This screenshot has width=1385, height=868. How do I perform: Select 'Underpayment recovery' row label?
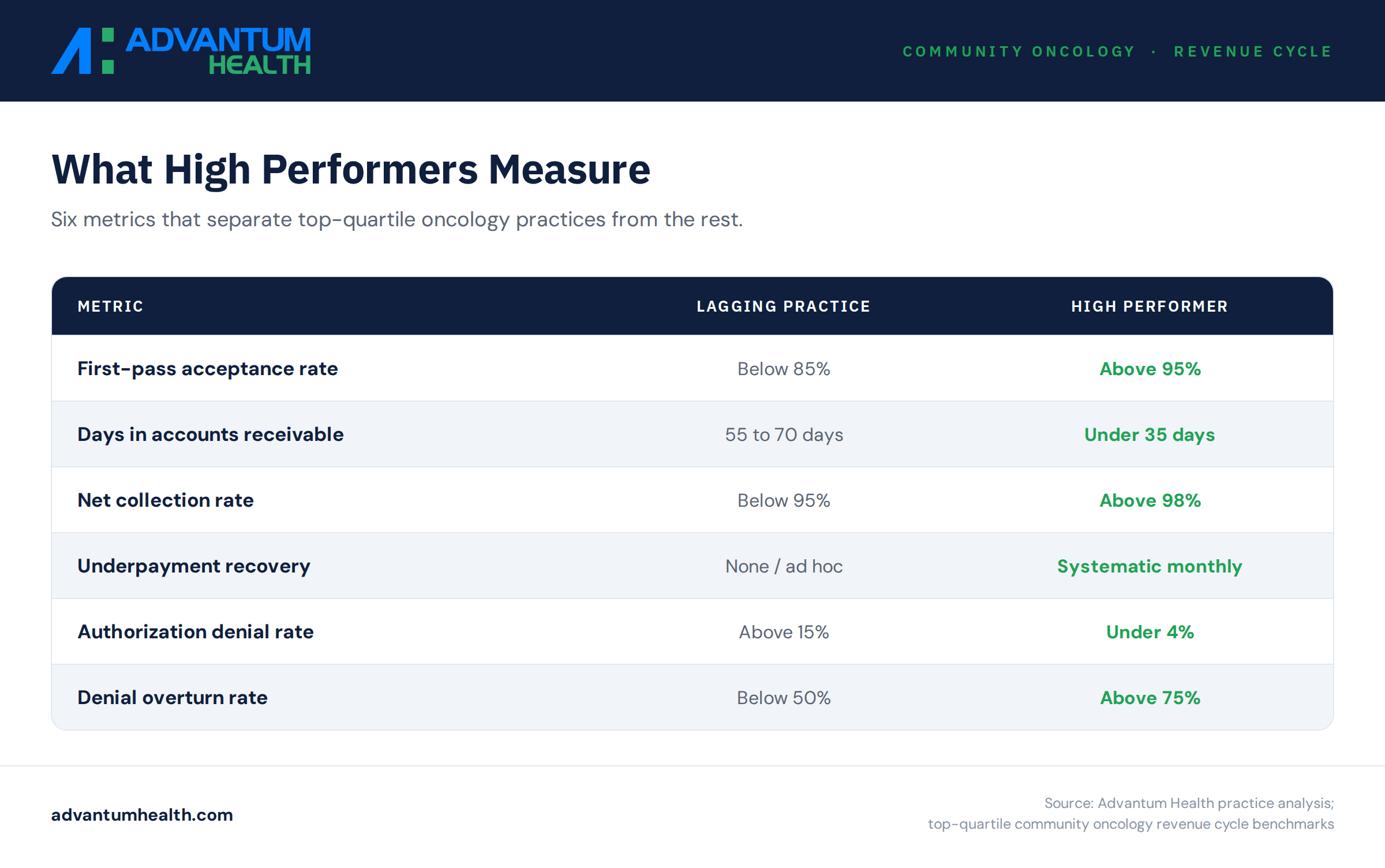pyautogui.click(x=194, y=566)
